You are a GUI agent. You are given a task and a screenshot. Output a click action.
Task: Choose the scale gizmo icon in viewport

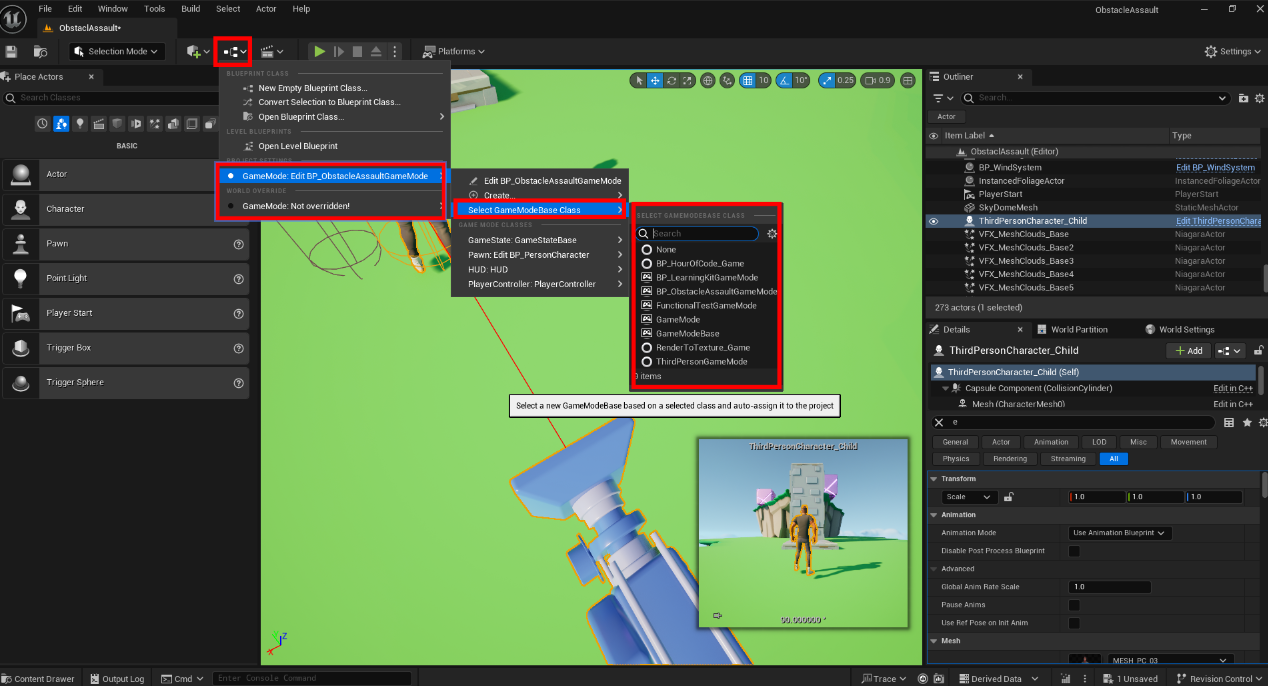tap(687, 80)
